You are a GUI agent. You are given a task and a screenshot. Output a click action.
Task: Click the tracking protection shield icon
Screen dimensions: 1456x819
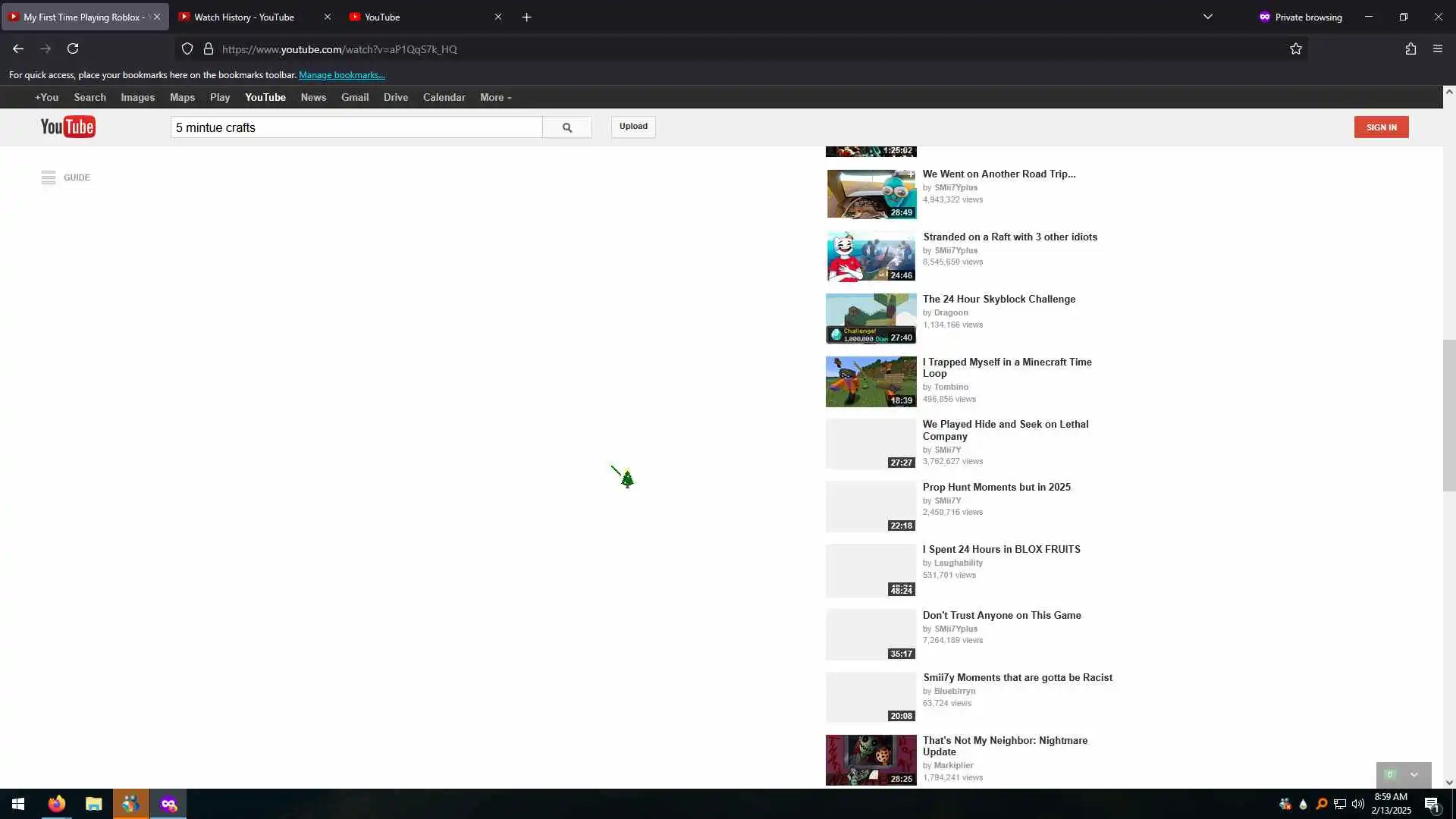187,49
